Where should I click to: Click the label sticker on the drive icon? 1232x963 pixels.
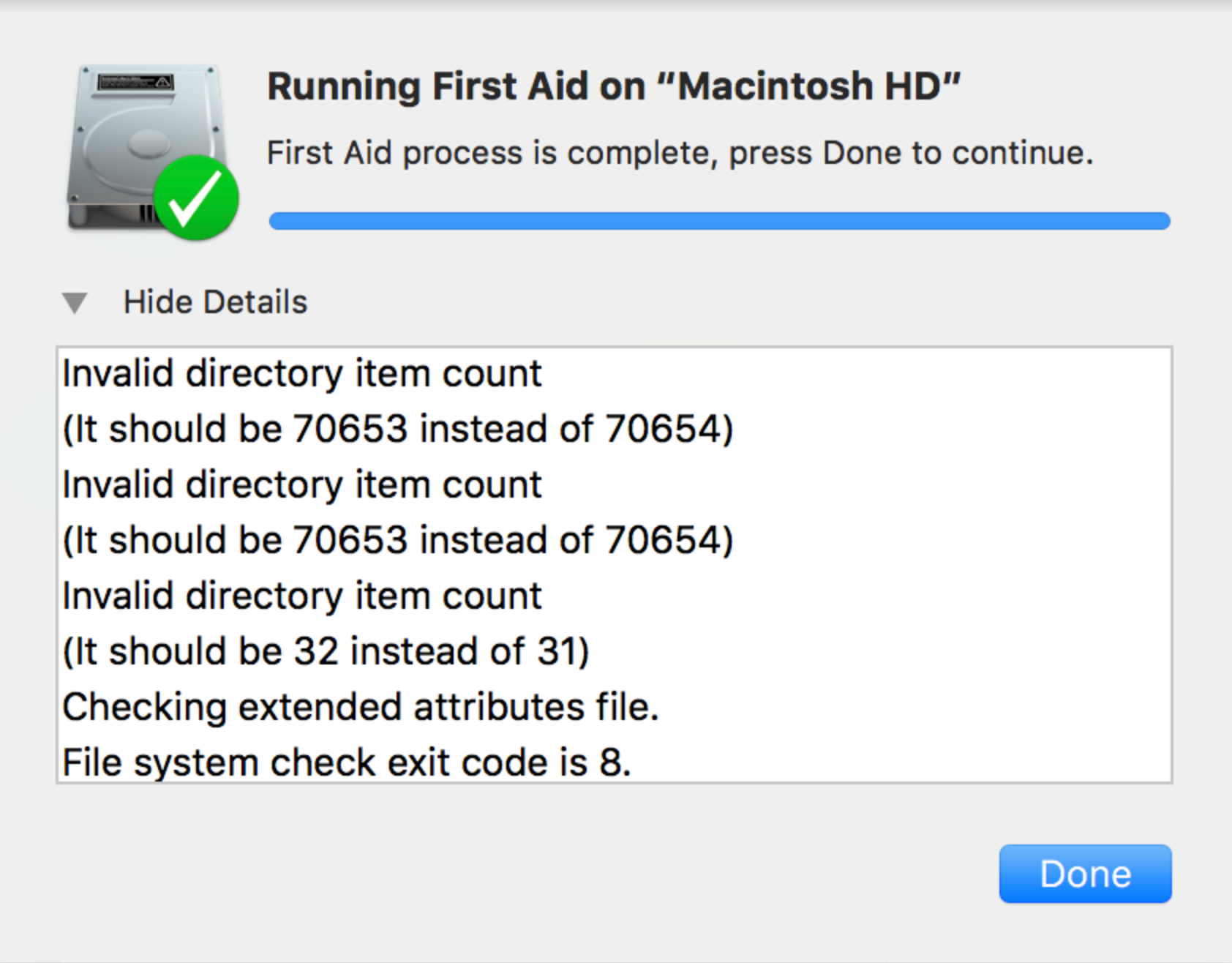click(x=135, y=81)
